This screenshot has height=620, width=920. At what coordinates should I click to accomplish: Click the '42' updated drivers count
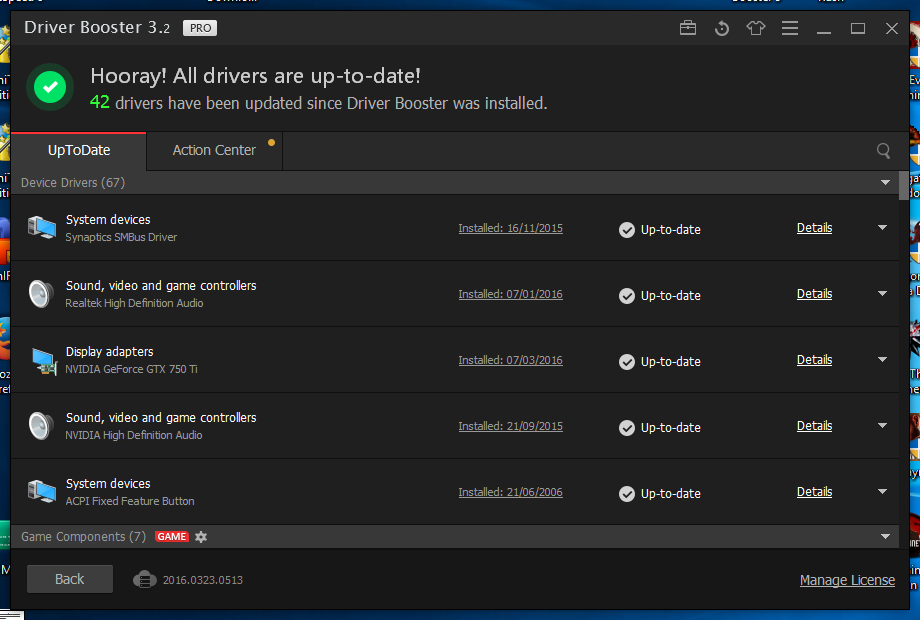pos(100,102)
